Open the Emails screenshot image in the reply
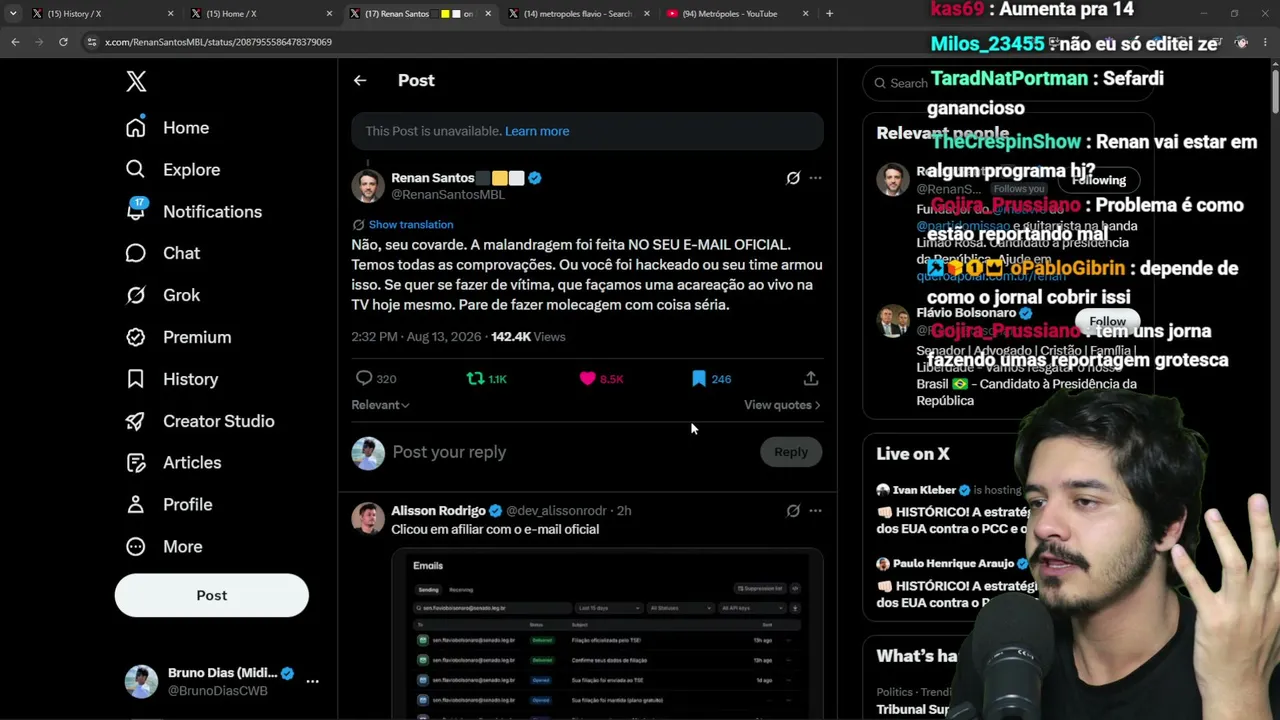Image resolution: width=1280 pixels, height=720 pixels. [607, 634]
